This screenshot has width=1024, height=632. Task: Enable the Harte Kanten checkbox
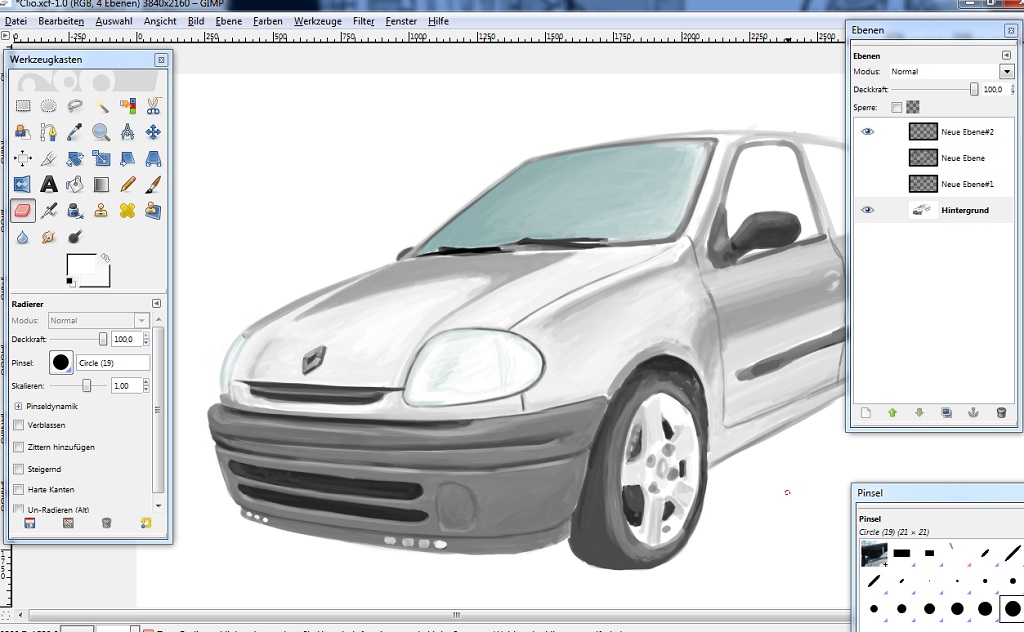19,490
